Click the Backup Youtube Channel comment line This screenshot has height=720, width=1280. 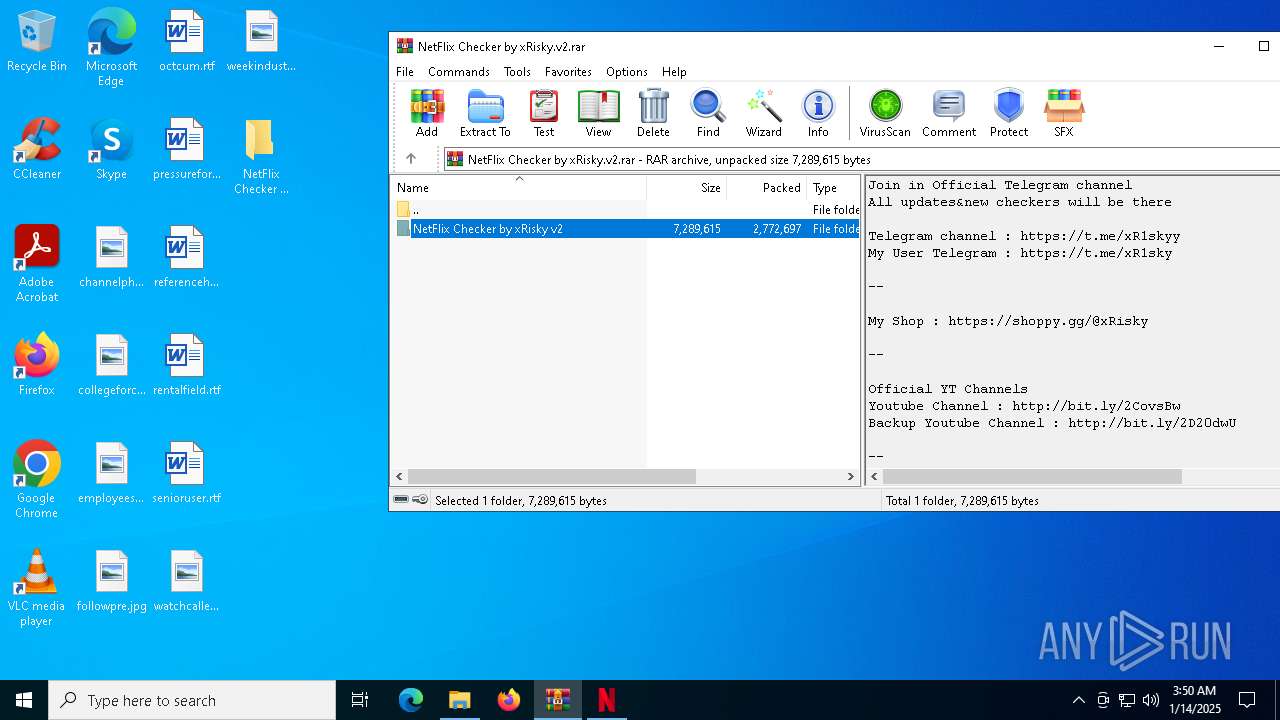click(1052, 423)
